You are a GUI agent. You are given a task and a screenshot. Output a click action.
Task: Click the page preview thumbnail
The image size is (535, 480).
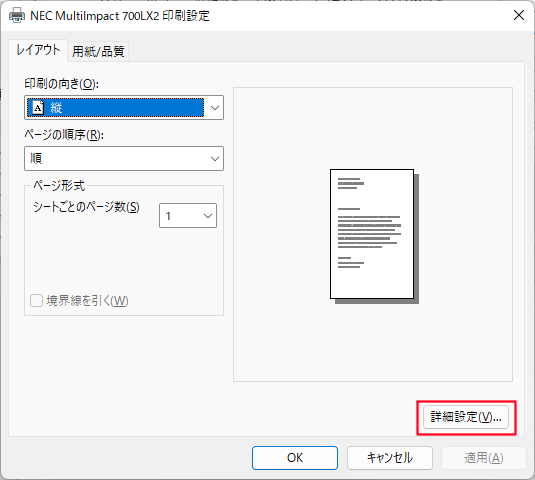[374, 236]
